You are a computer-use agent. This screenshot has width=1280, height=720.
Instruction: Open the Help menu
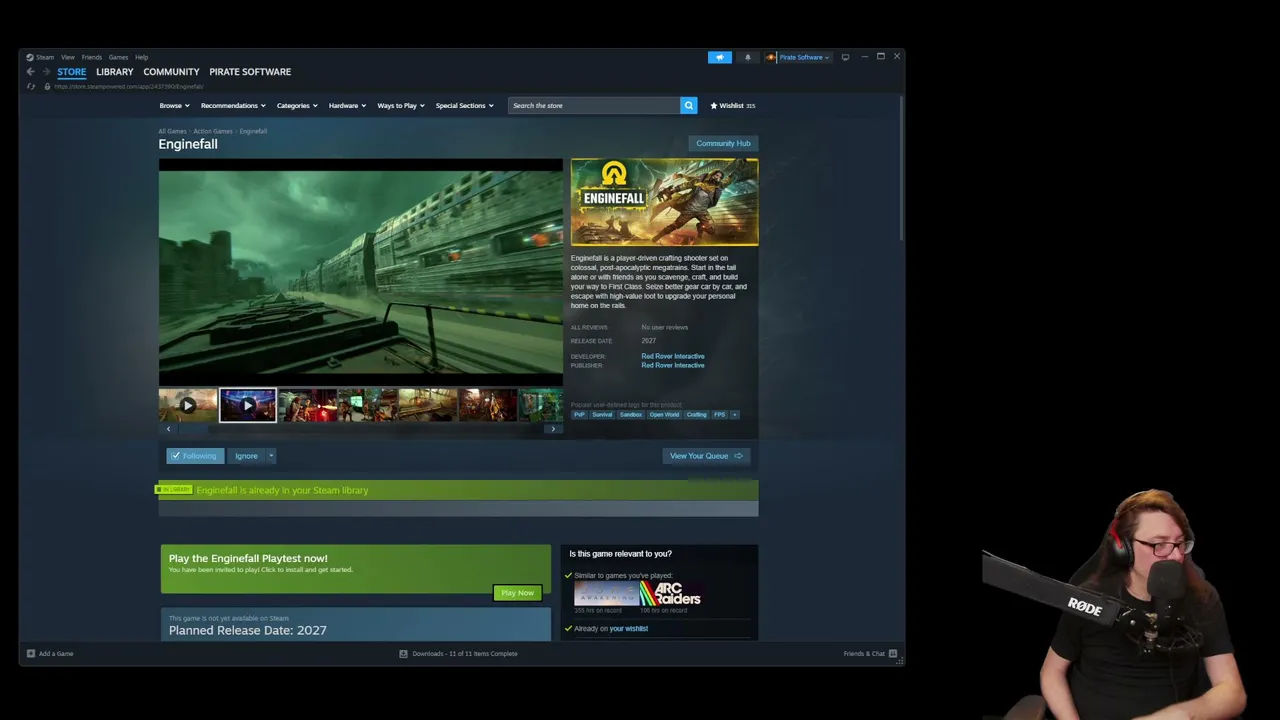[142, 57]
